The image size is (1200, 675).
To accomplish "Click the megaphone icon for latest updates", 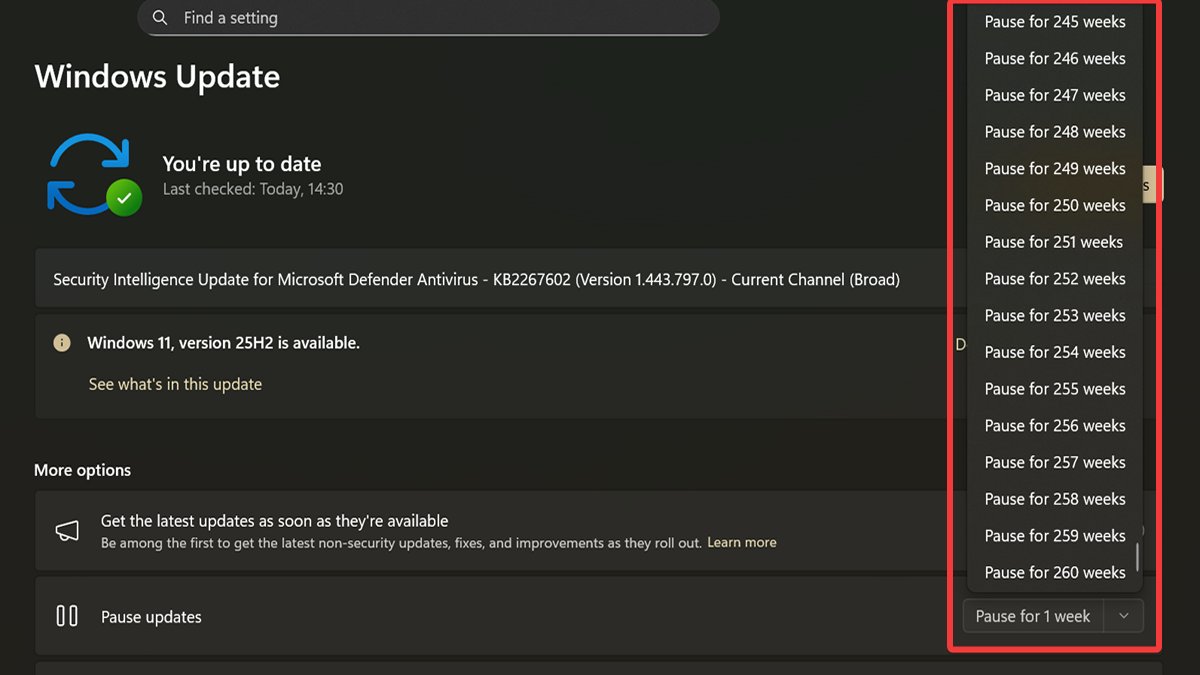I will click(67, 531).
